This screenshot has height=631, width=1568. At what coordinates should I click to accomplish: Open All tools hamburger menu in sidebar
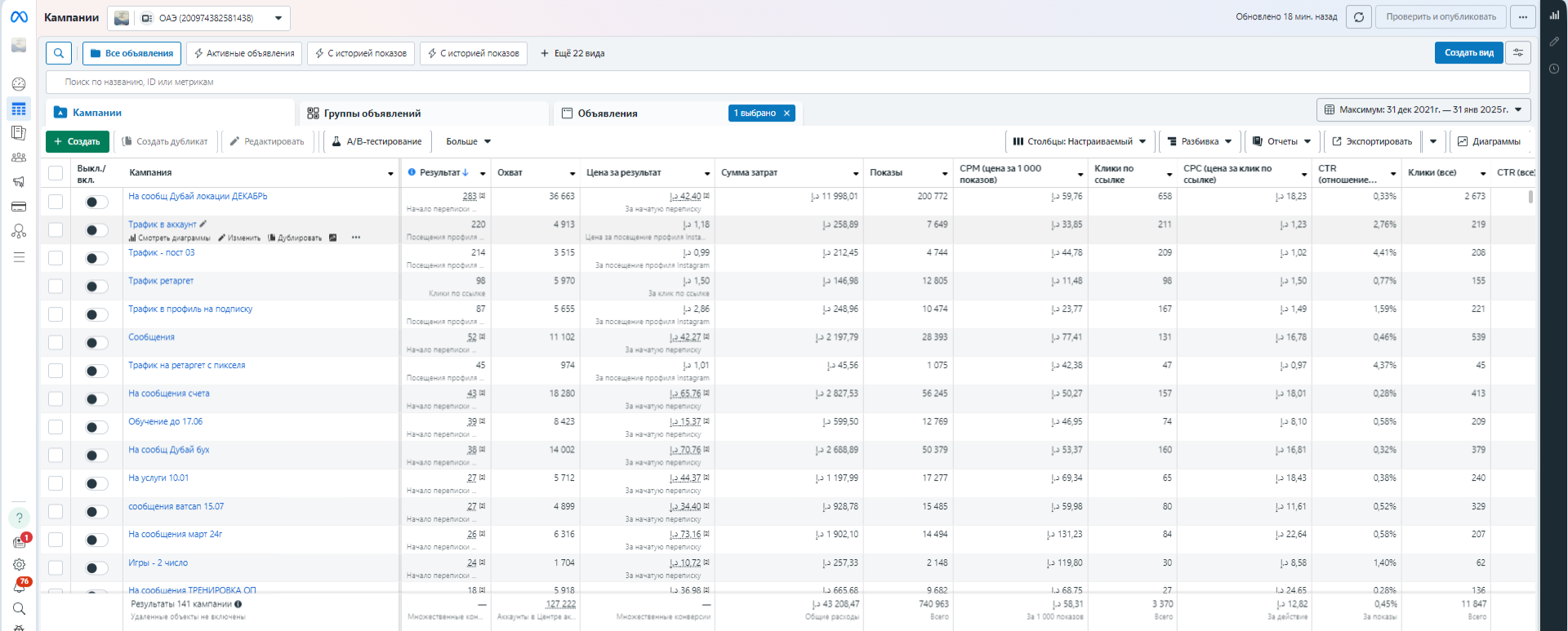[18, 257]
